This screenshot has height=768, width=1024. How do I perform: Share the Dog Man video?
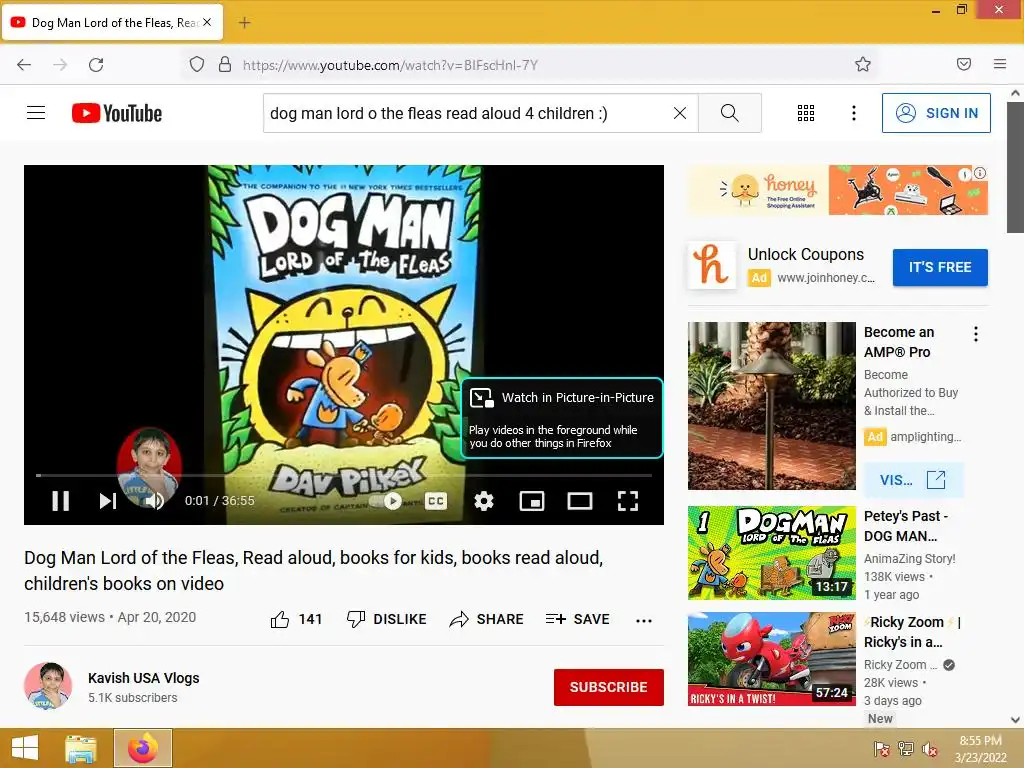coord(487,619)
